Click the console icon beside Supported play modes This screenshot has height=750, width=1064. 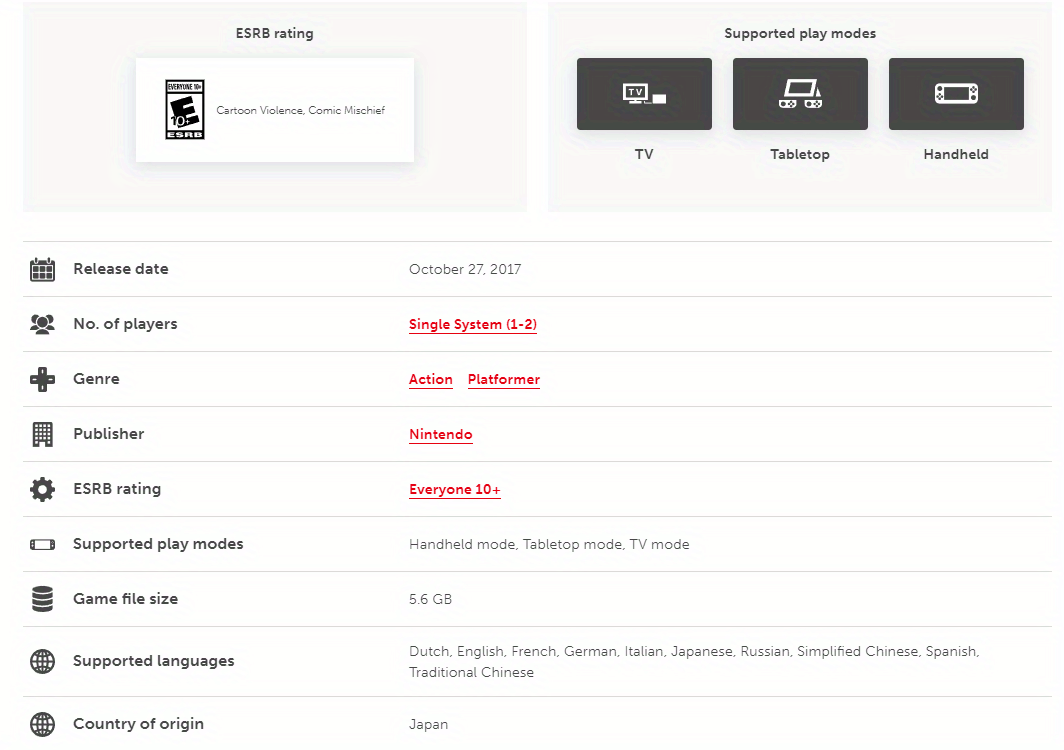point(42,545)
